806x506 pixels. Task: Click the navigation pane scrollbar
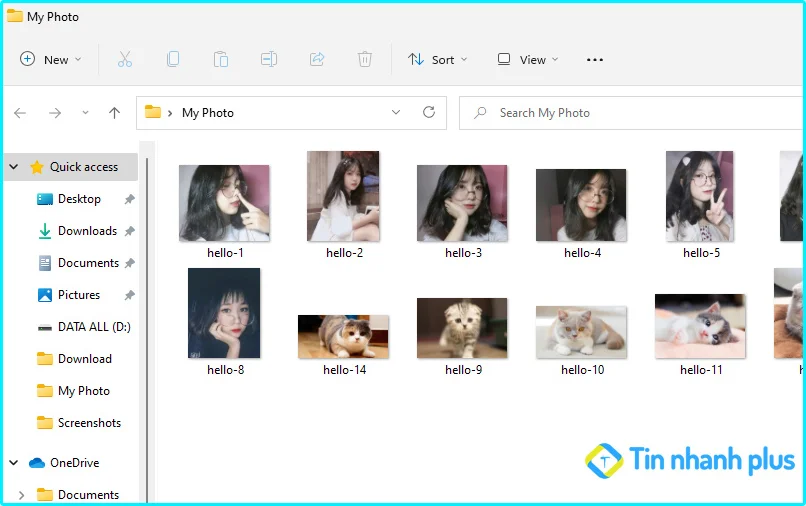[147, 329]
